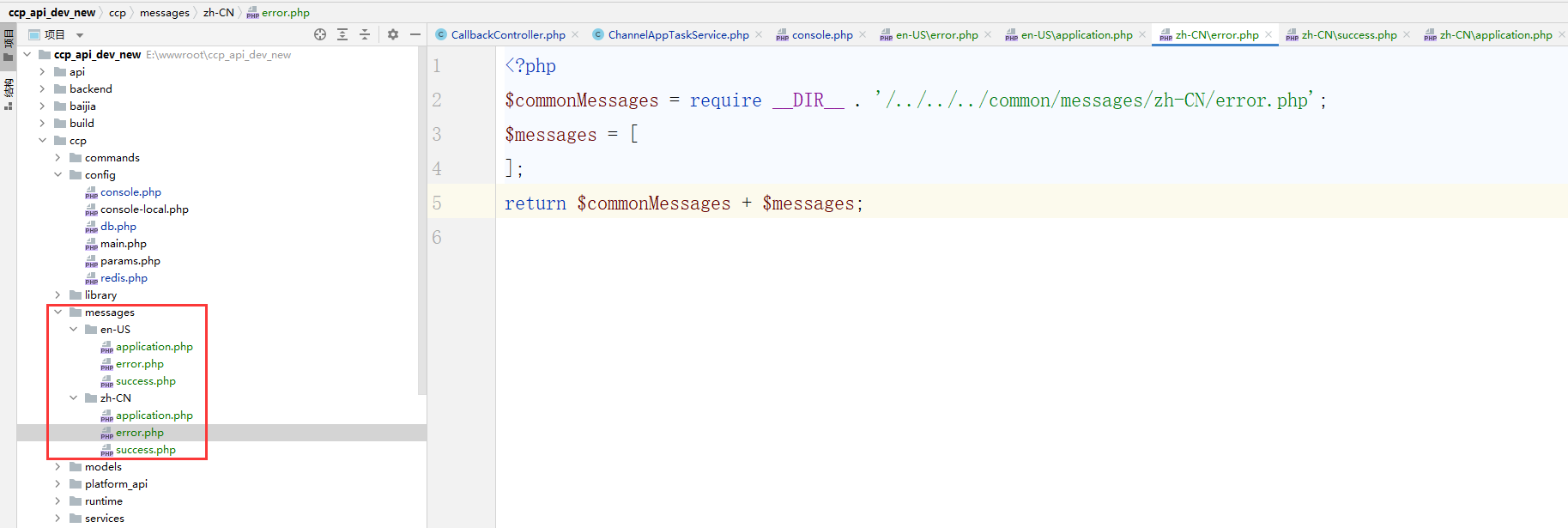Open error.php under en-US folder
The image size is (1568, 528).
(x=140, y=363)
